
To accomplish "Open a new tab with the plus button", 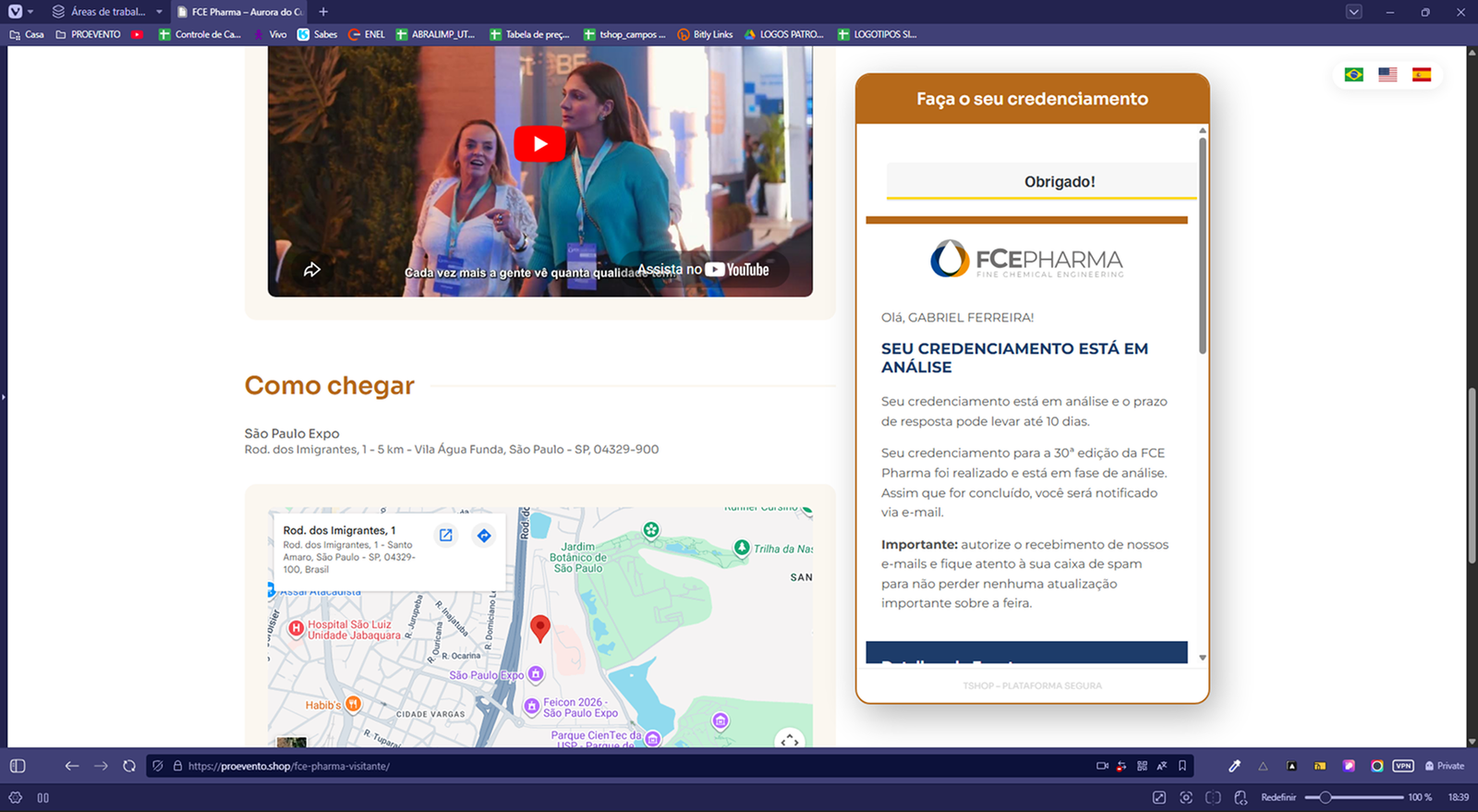I will point(323,12).
